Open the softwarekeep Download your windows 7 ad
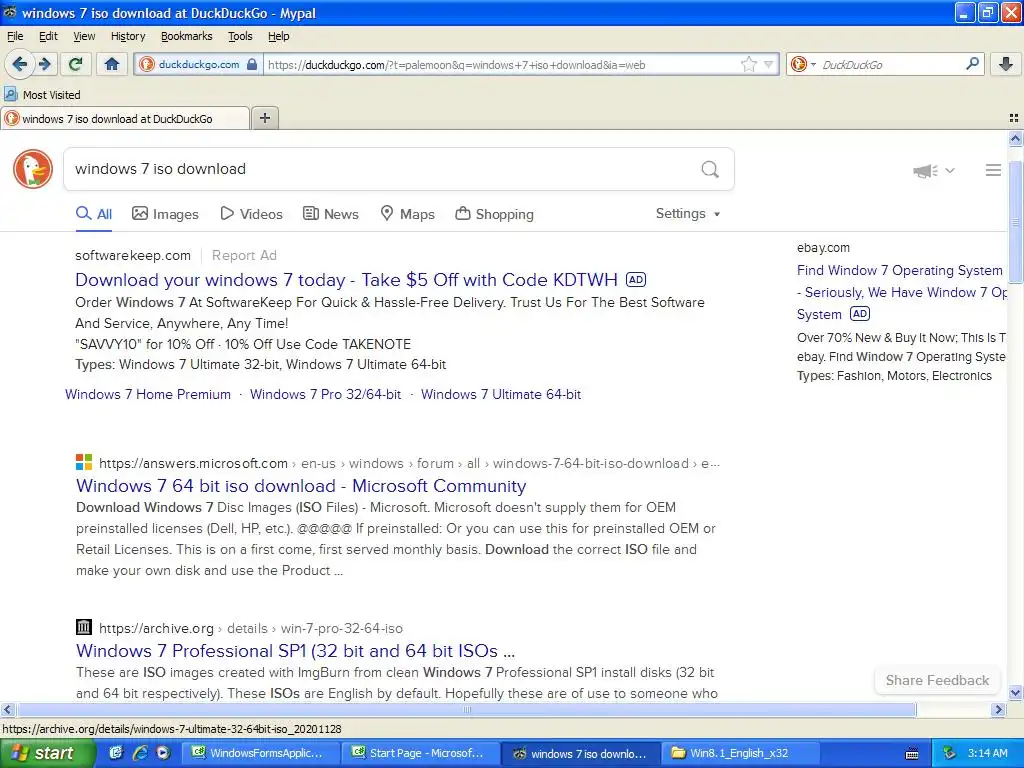This screenshot has width=1024, height=768. click(x=346, y=280)
